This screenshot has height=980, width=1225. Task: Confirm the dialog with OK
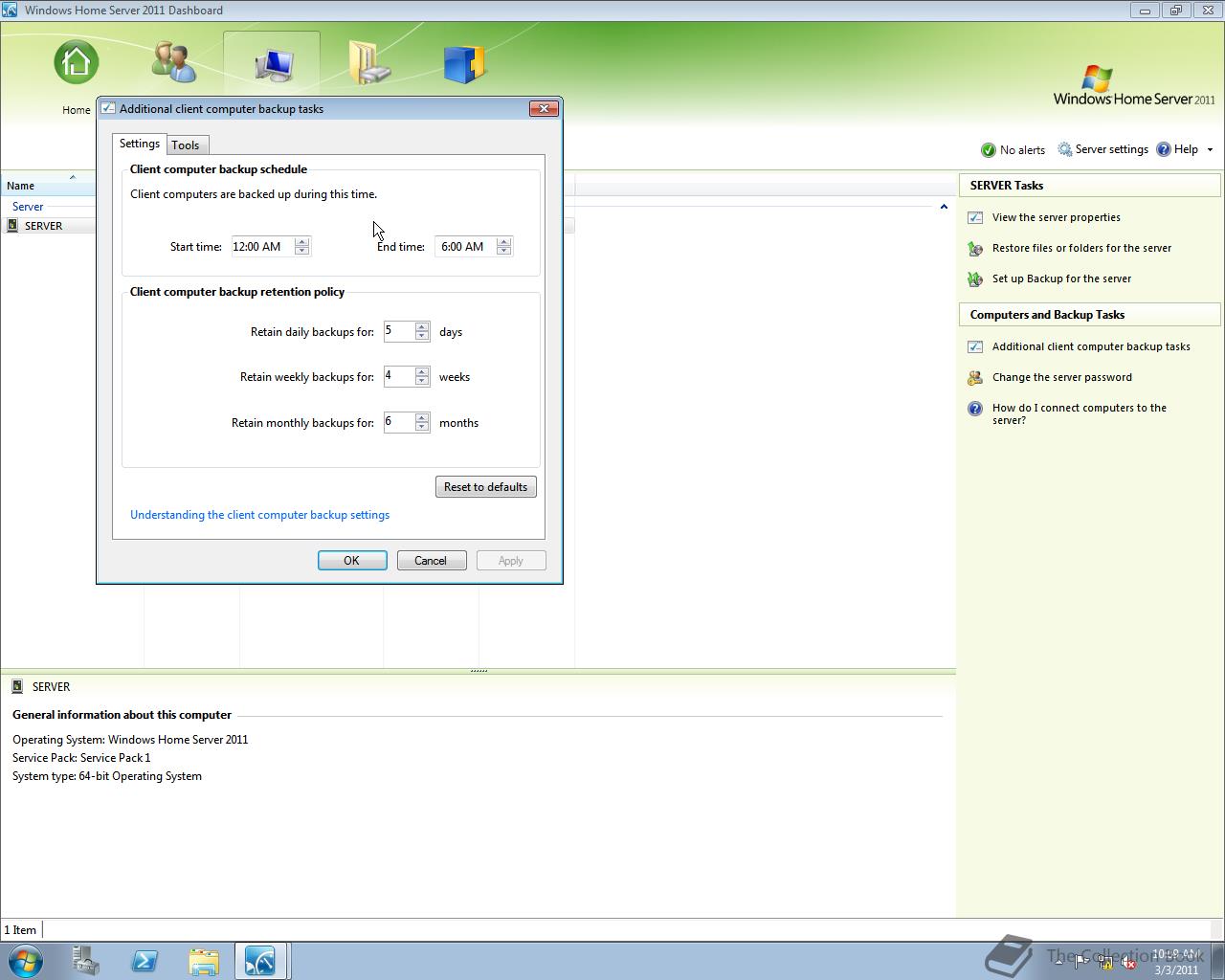(352, 561)
